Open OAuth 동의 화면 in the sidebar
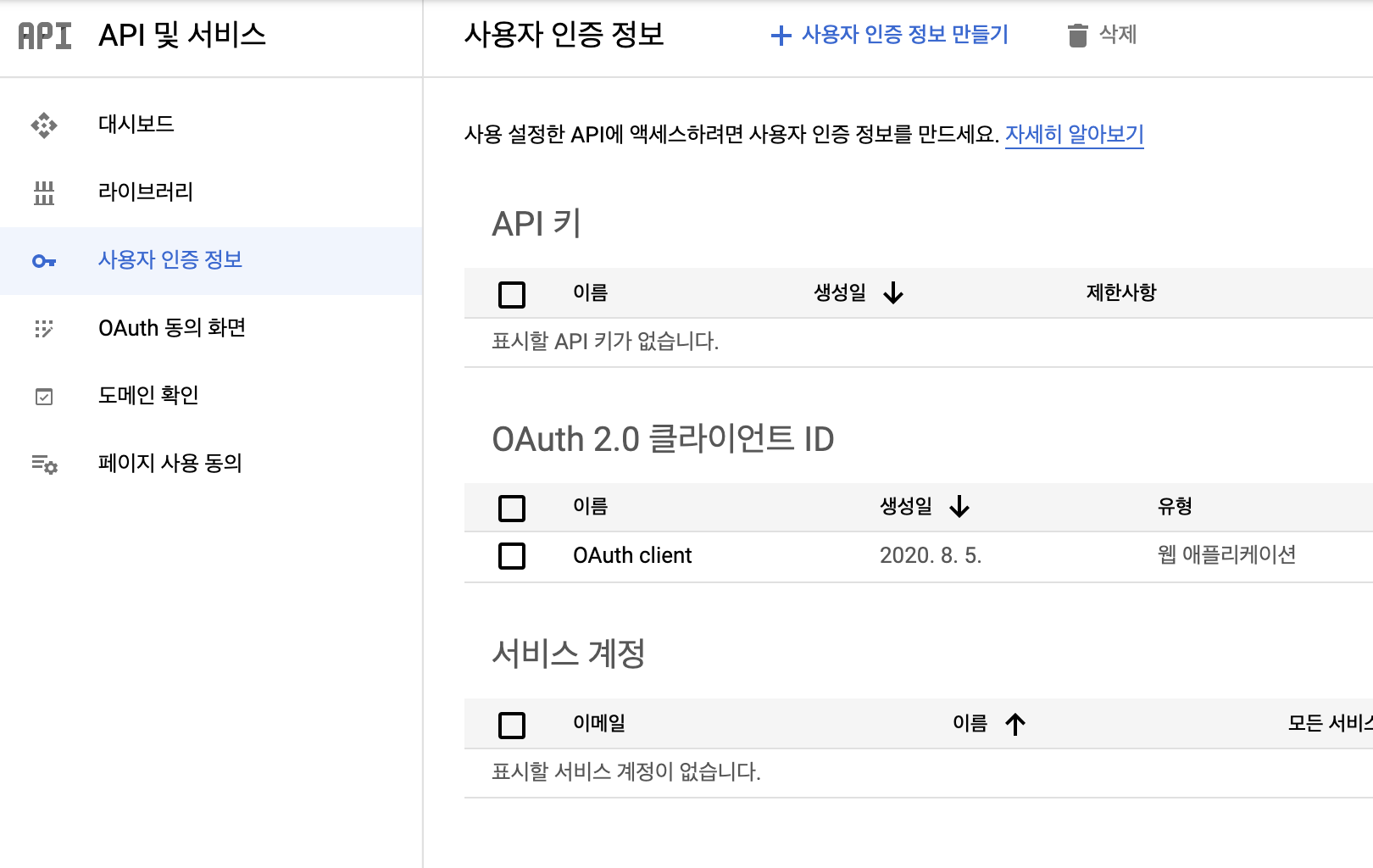Viewport: 1373px width, 868px height. click(211, 329)
